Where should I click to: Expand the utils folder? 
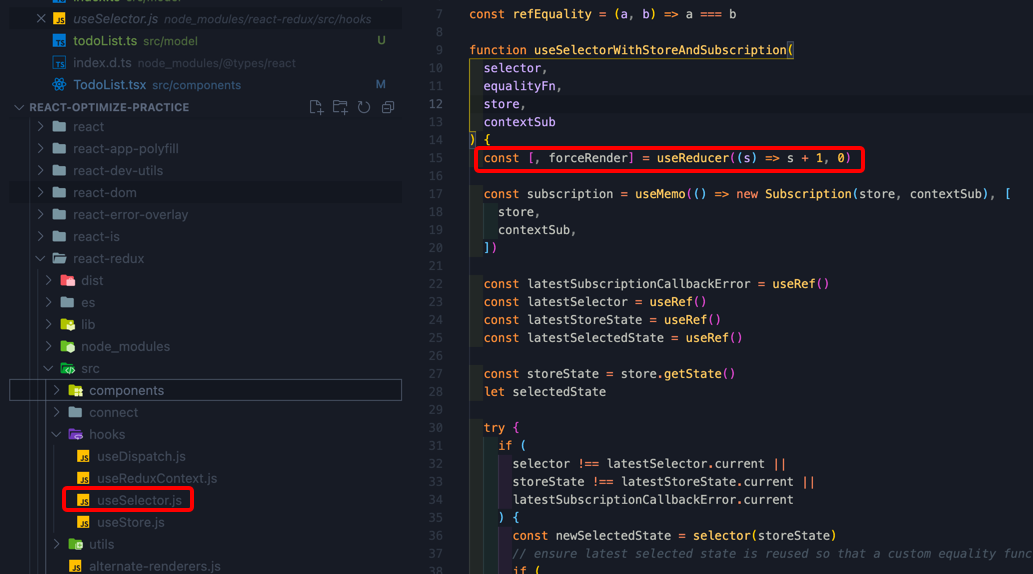pos(57,544)
